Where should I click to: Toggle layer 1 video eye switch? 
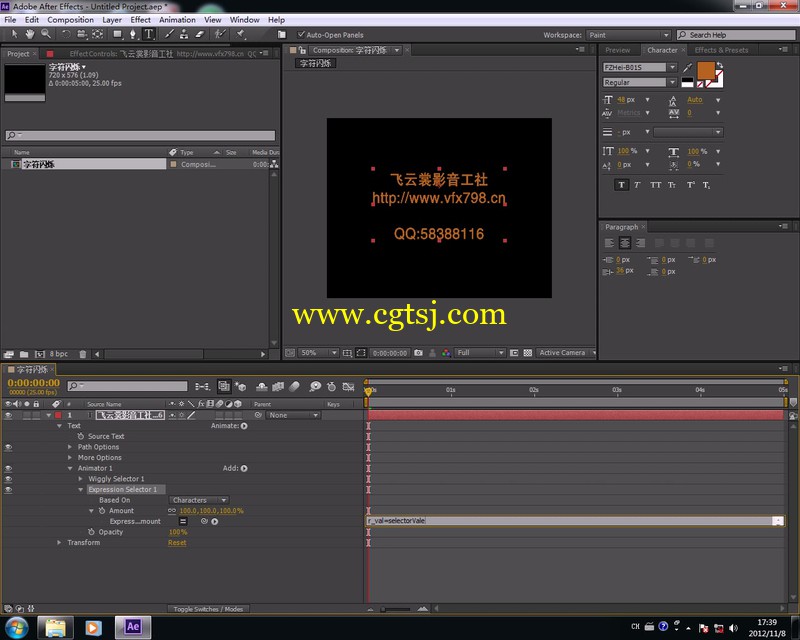pyautogui.click(x=8, y=415)
